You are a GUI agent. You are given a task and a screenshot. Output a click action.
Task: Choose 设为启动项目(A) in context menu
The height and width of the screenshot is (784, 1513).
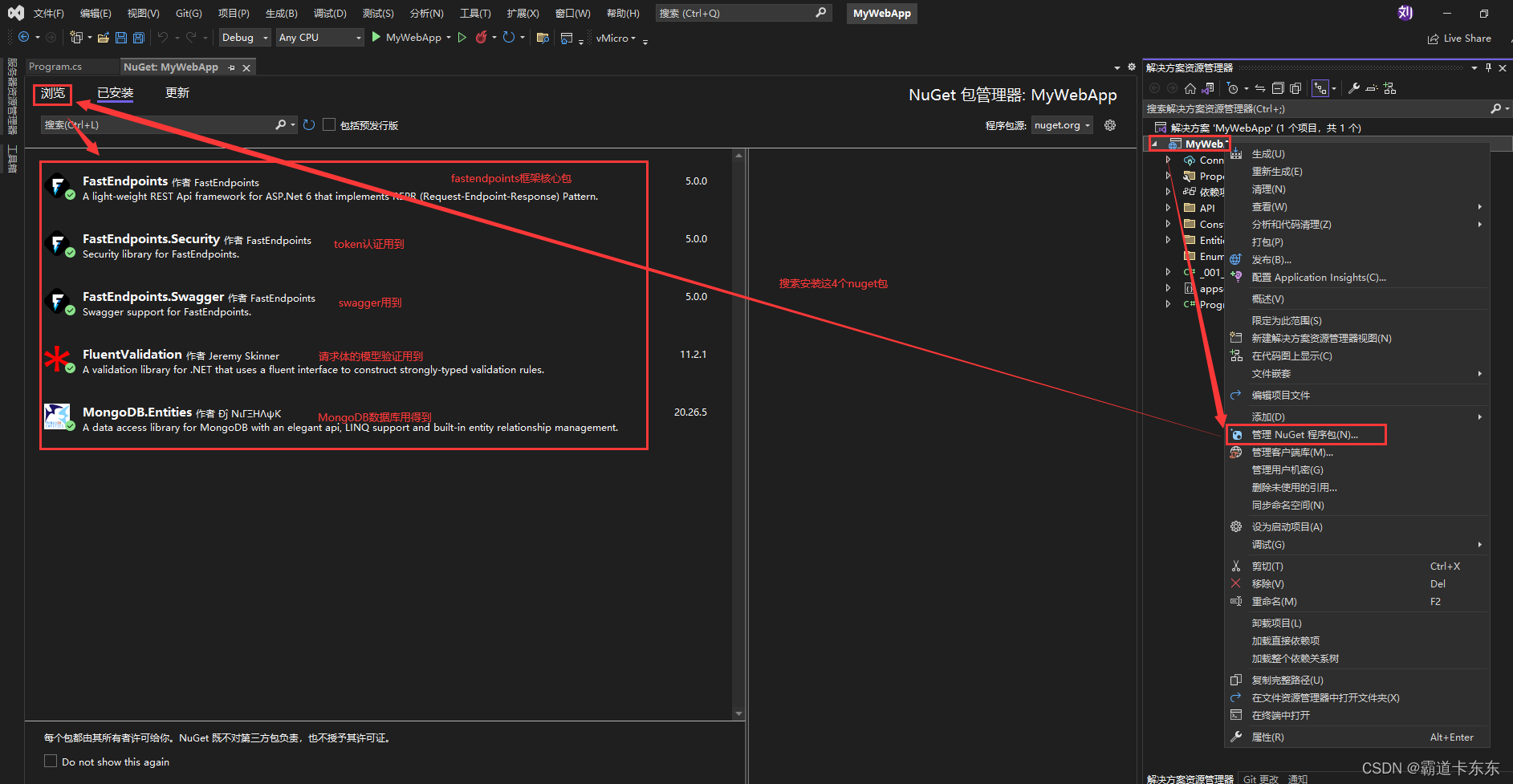pos(1356,526)
